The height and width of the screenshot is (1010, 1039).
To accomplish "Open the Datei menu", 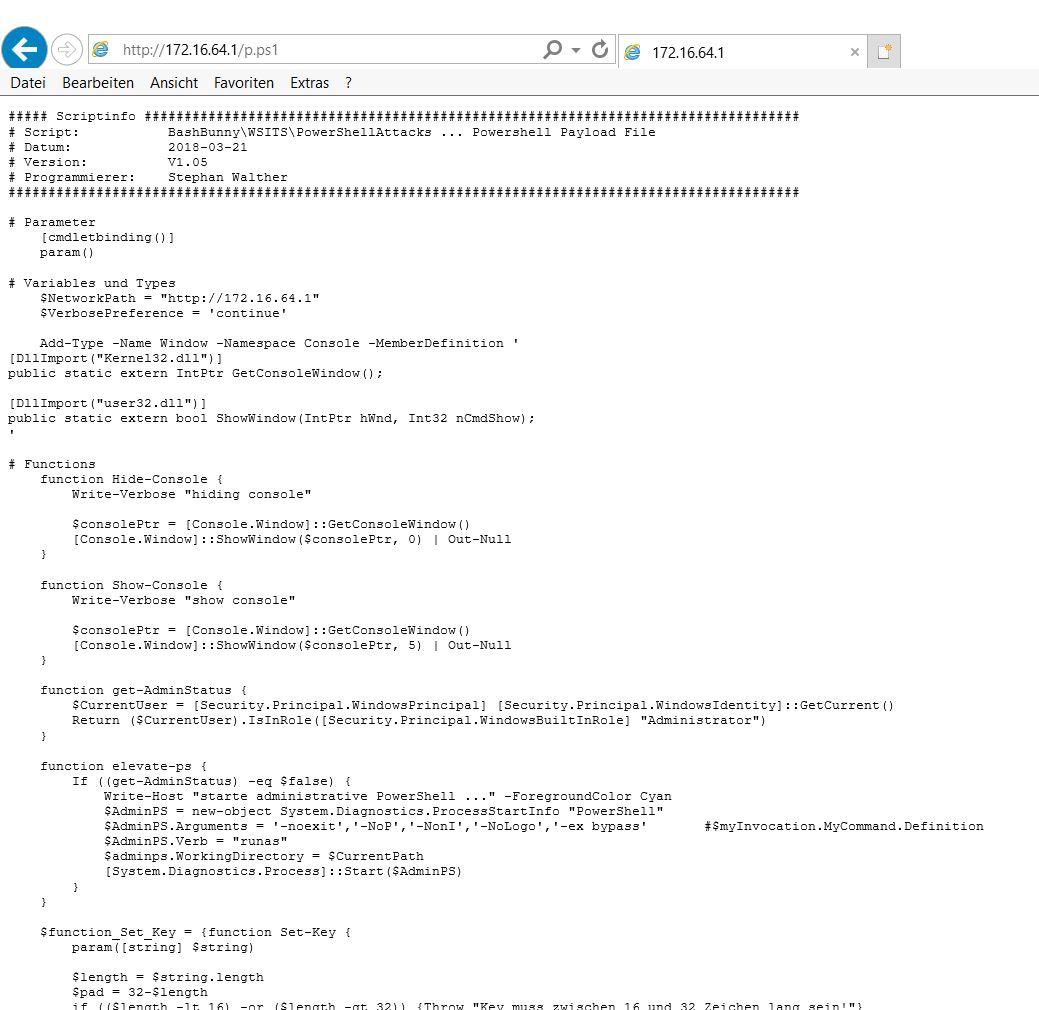I will (x=28, y=83).
